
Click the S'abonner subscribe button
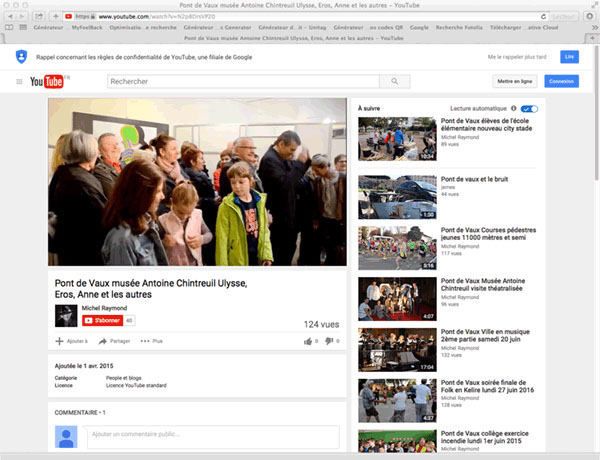pyautogui.click(x=102, y=321)
